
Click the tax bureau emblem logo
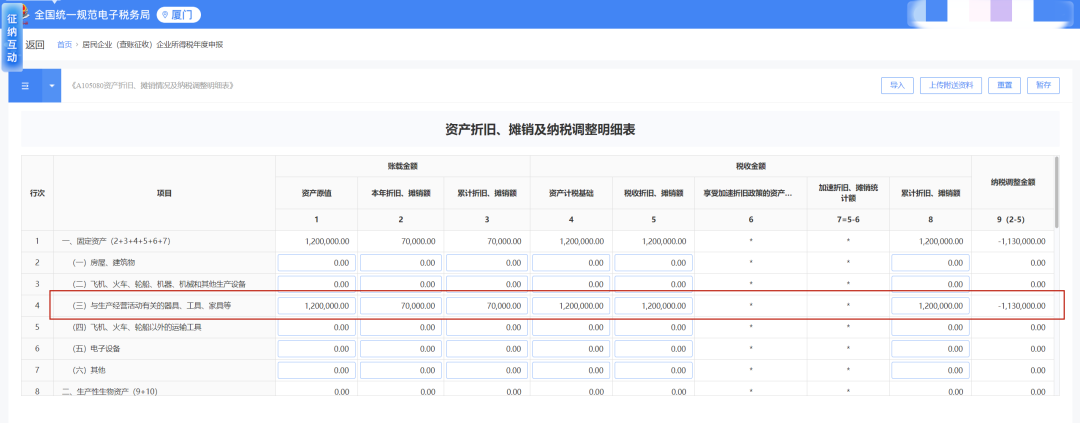(19, 14)
